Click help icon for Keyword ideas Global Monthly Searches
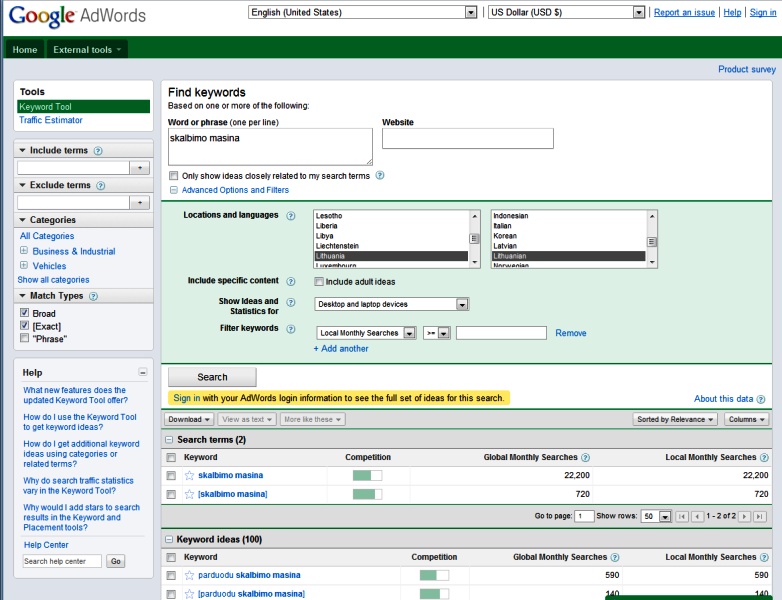This screenshot has height=600, width=782. pyautogui.click(x=615, y=557)
